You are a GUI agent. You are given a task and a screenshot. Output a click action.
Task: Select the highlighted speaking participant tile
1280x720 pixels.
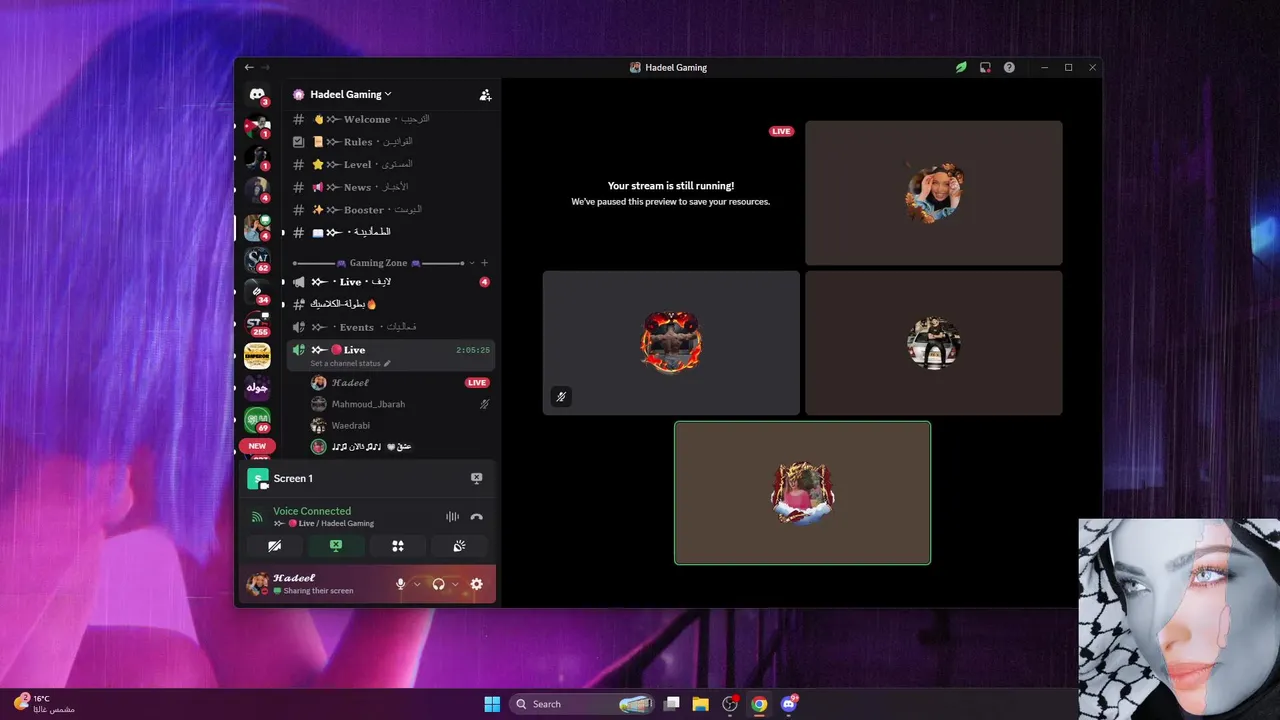coord(803,493)
